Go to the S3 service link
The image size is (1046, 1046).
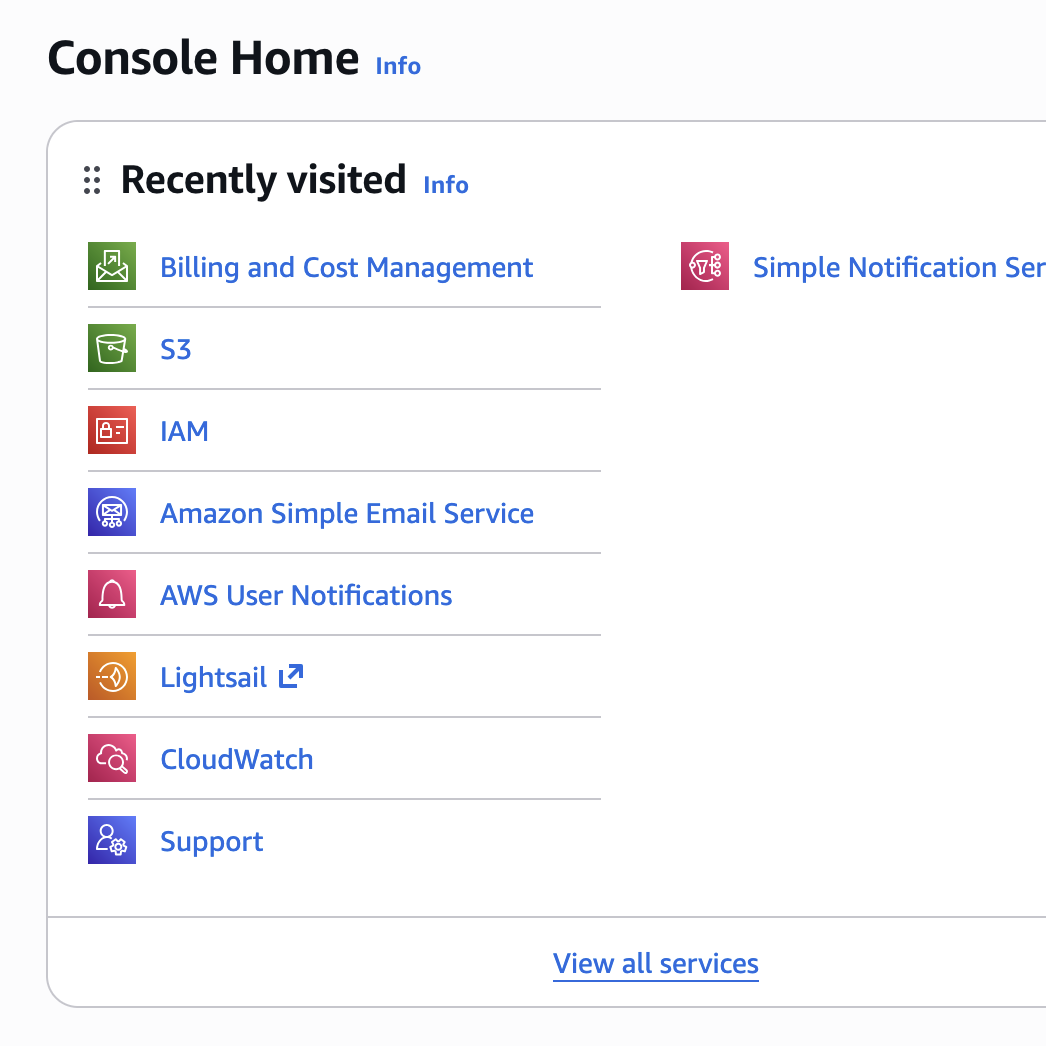click(175, 350)
